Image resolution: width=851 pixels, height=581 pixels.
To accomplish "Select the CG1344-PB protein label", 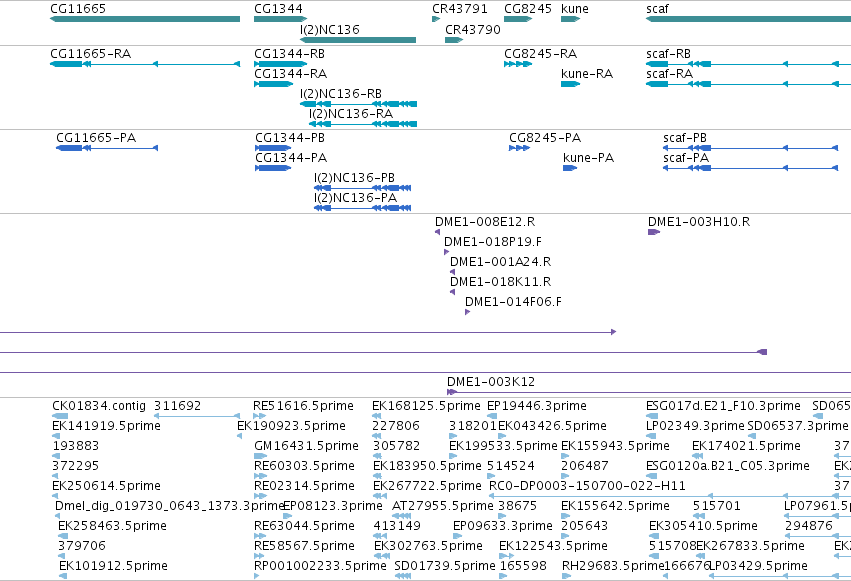I will click(290, 138).
